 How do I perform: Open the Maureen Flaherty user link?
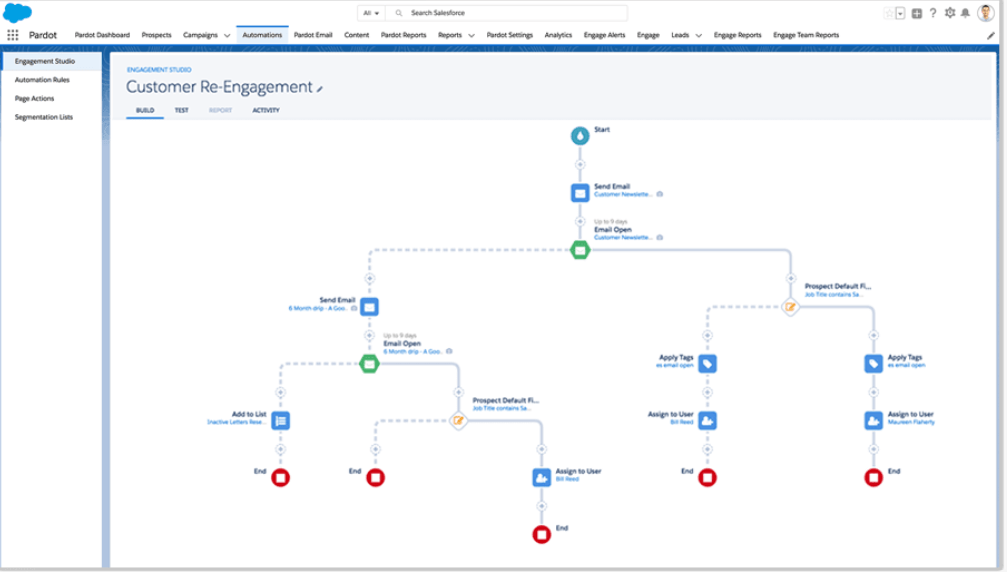coord(911,422)
